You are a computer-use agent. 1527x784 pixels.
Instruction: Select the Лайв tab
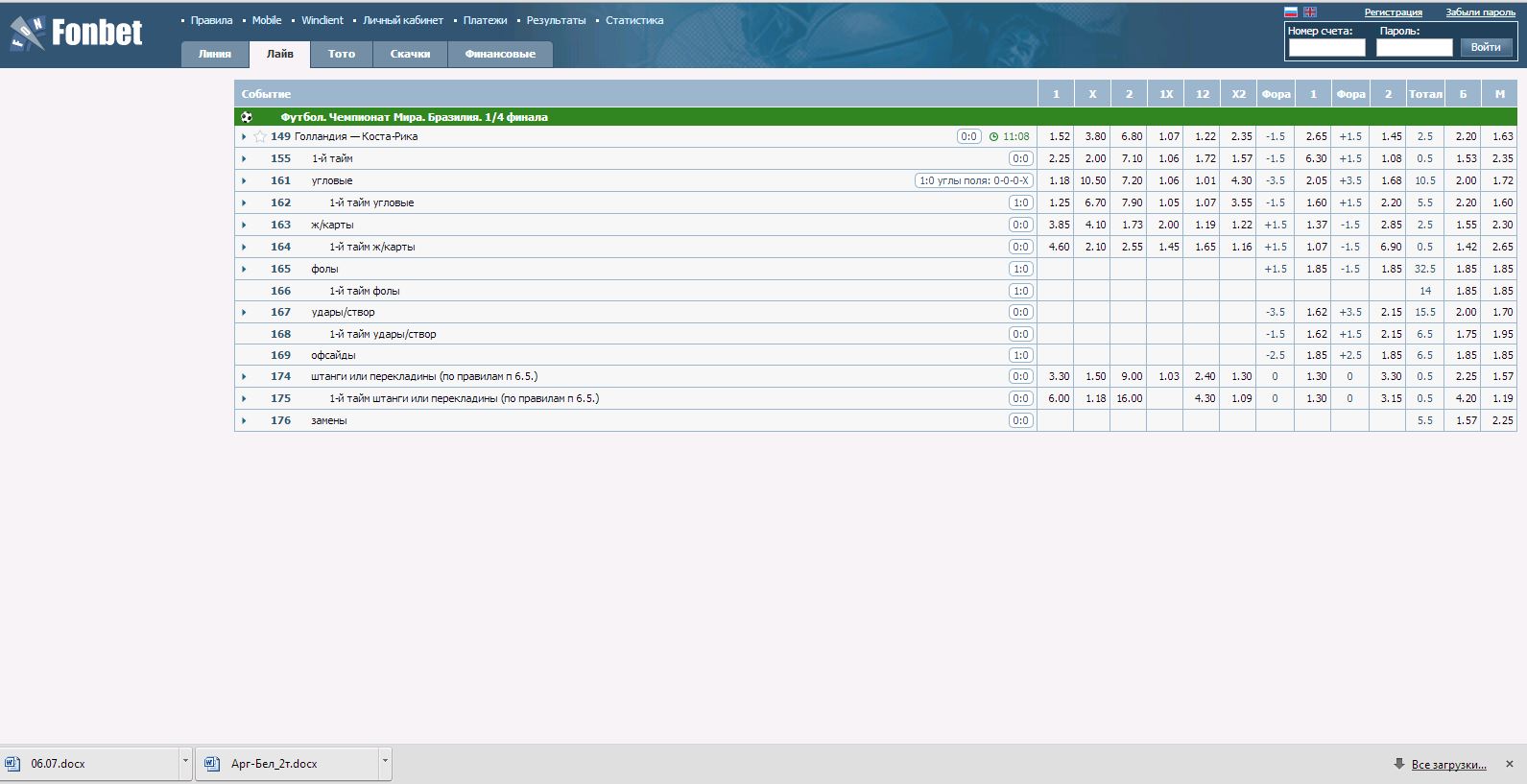click(x=280, y=54)
